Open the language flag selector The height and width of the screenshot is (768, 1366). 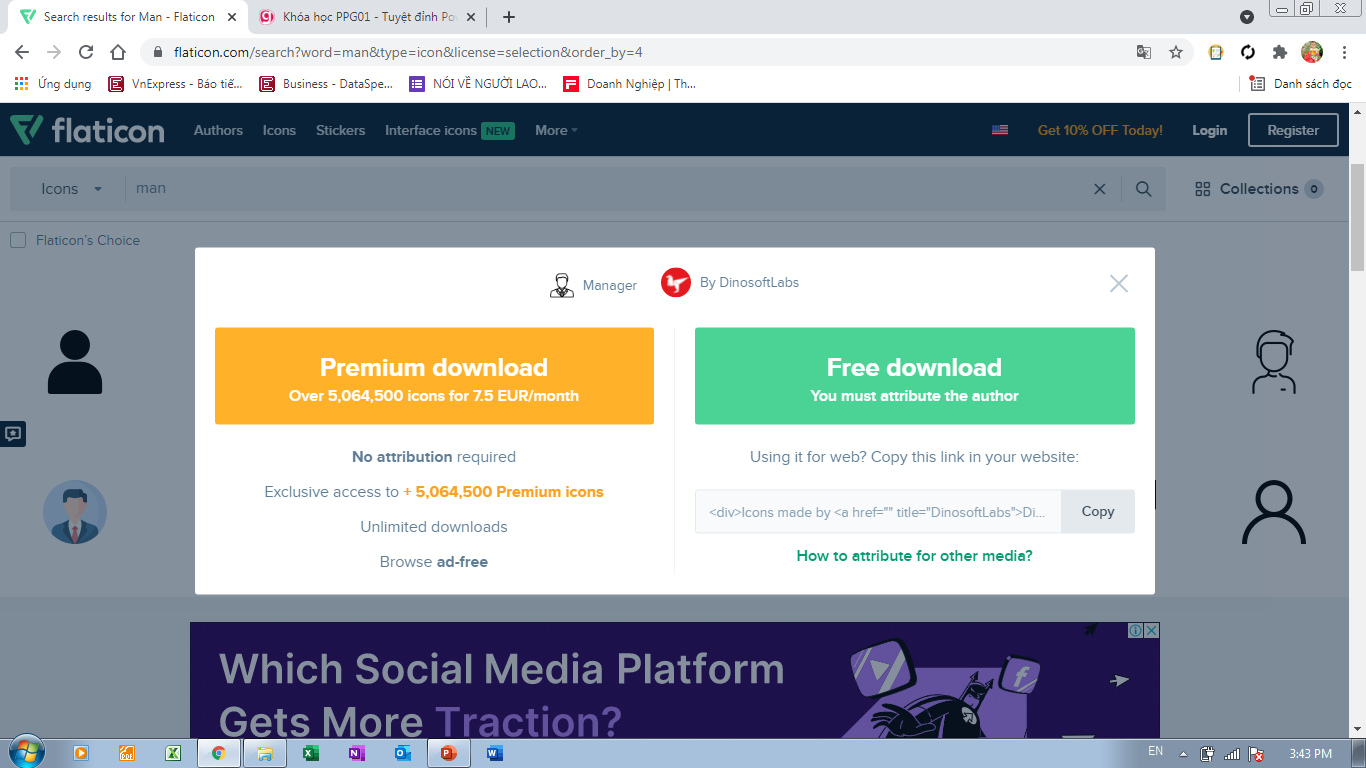(1000, 130)
